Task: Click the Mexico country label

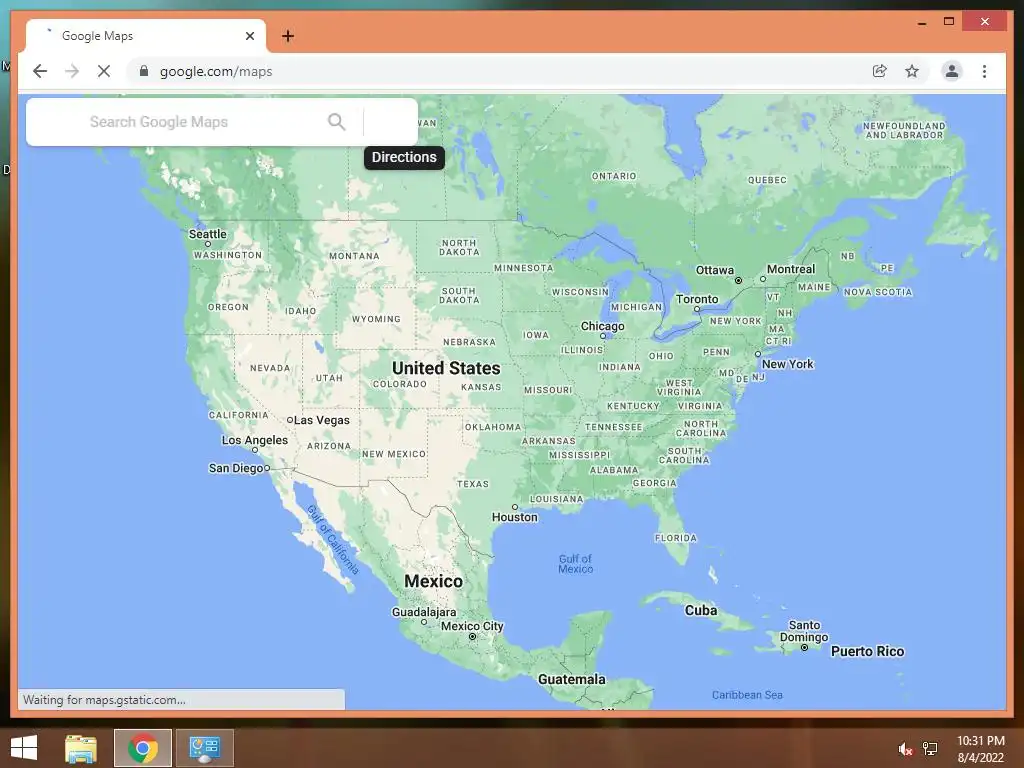Action: (x=433, y=581)
